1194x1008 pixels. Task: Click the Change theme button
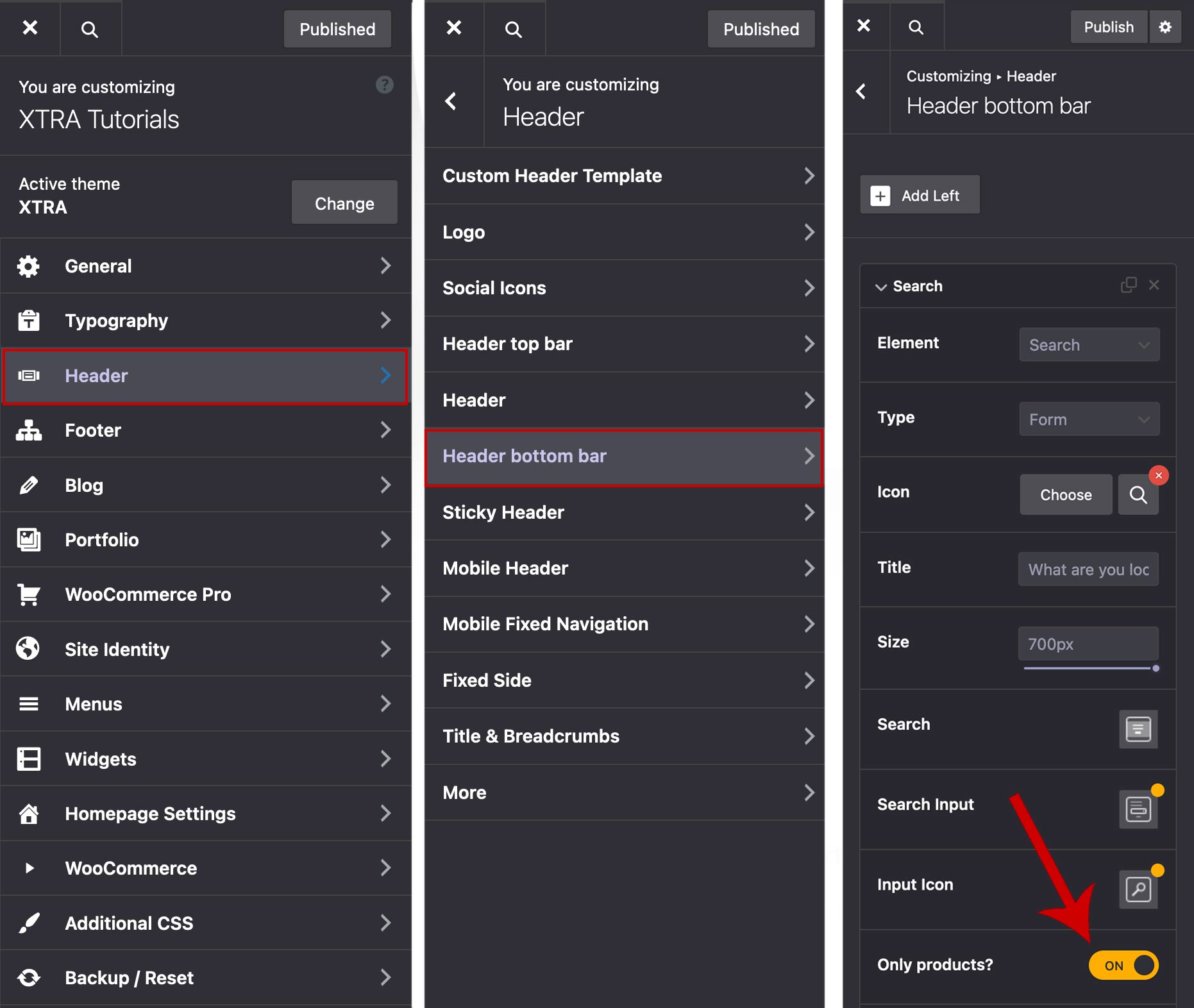(344, 203)
